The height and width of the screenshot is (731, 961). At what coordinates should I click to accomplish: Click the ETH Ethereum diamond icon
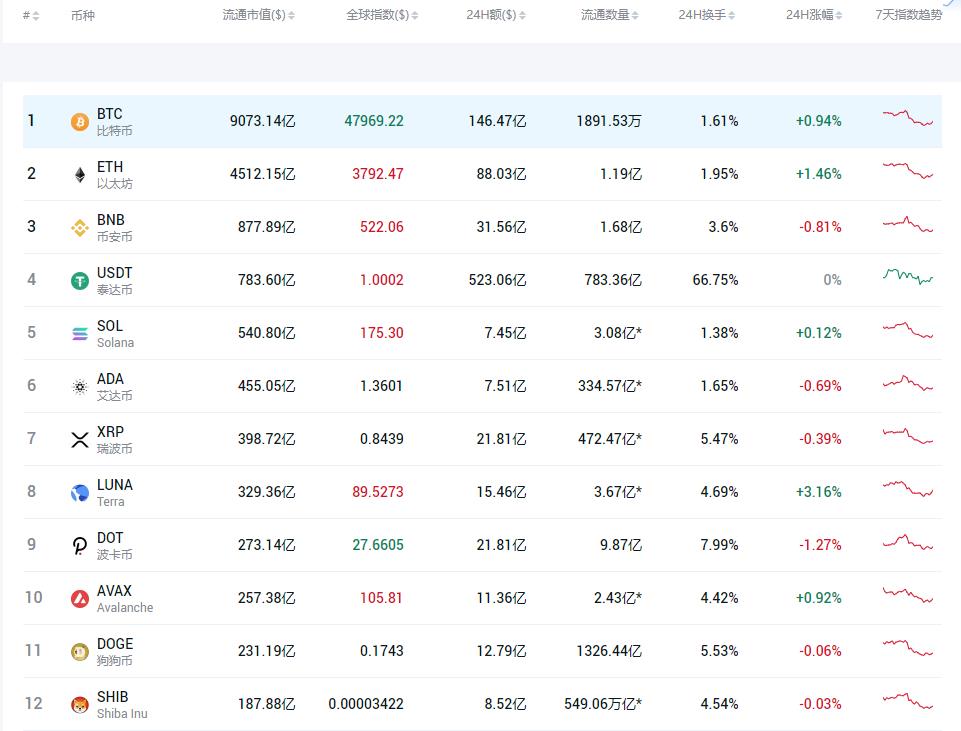80,175
